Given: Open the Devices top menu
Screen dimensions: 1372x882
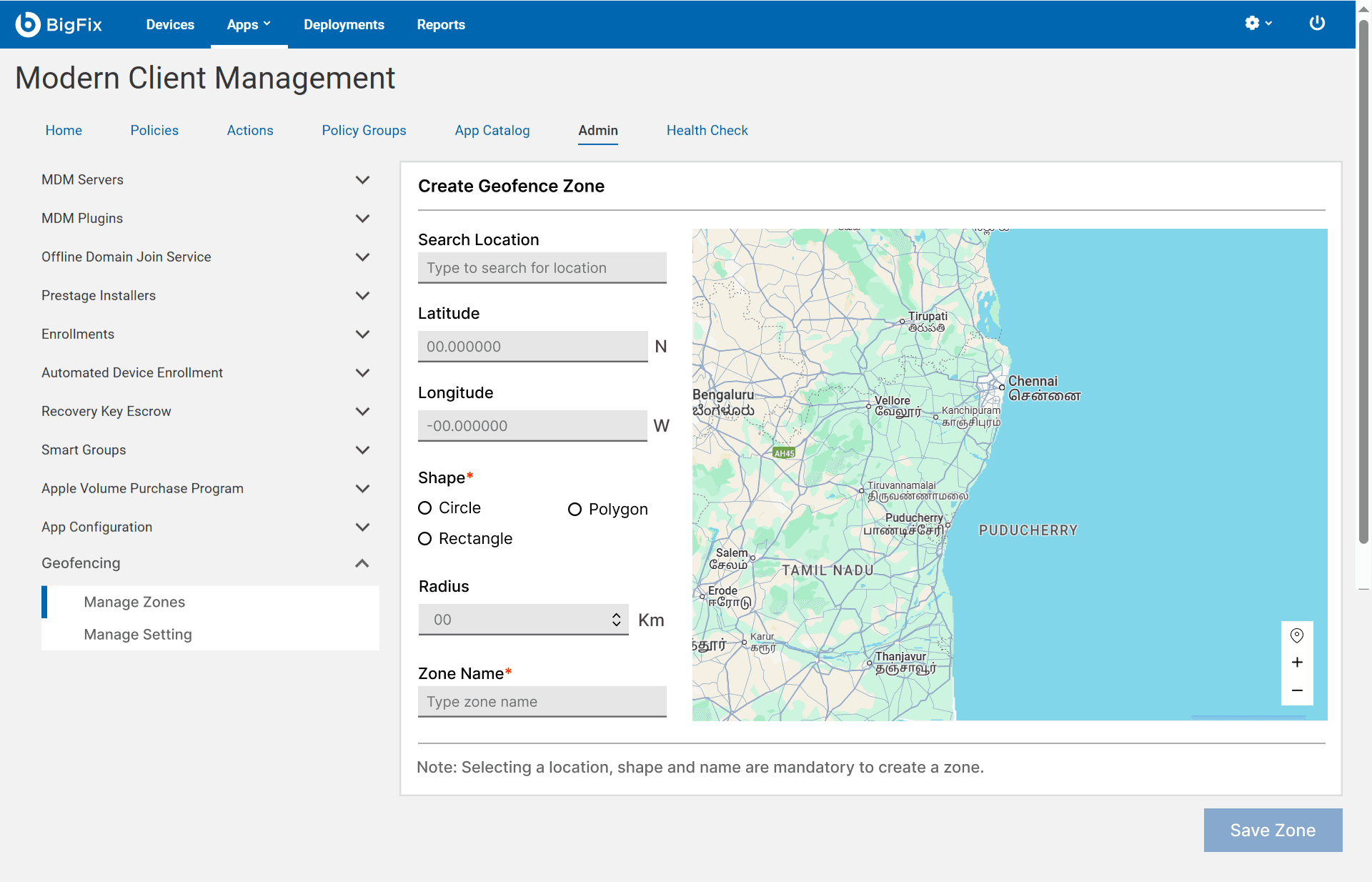Looking at the screenshot, I should (170, 24).
